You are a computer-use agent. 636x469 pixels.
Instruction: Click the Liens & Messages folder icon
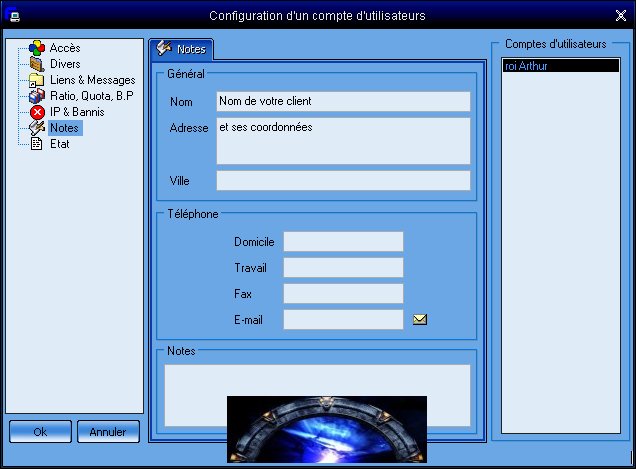point(37,80)
